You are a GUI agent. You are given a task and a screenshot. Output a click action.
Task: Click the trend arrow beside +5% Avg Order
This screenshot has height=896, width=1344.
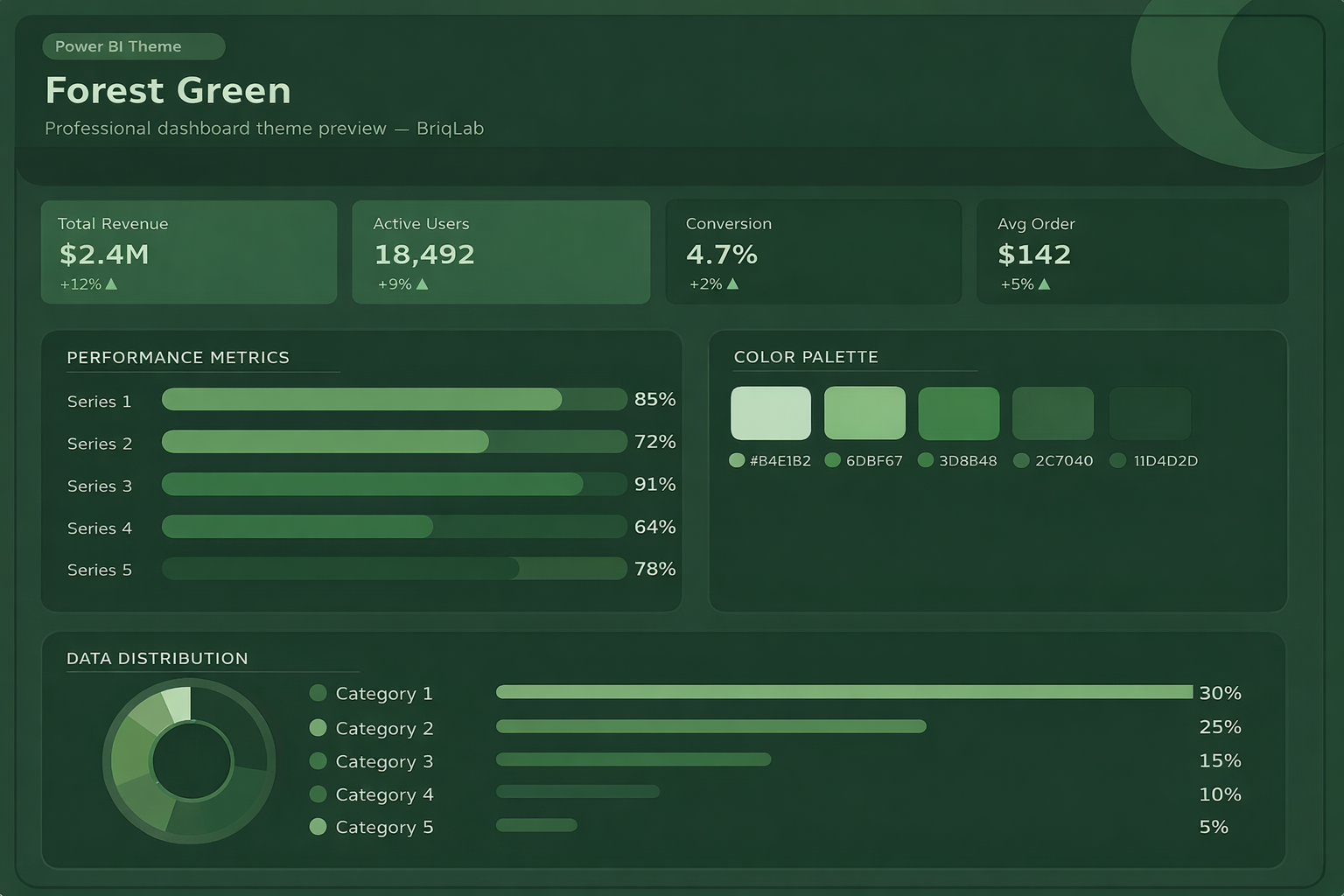click(x=1044, y=284)
